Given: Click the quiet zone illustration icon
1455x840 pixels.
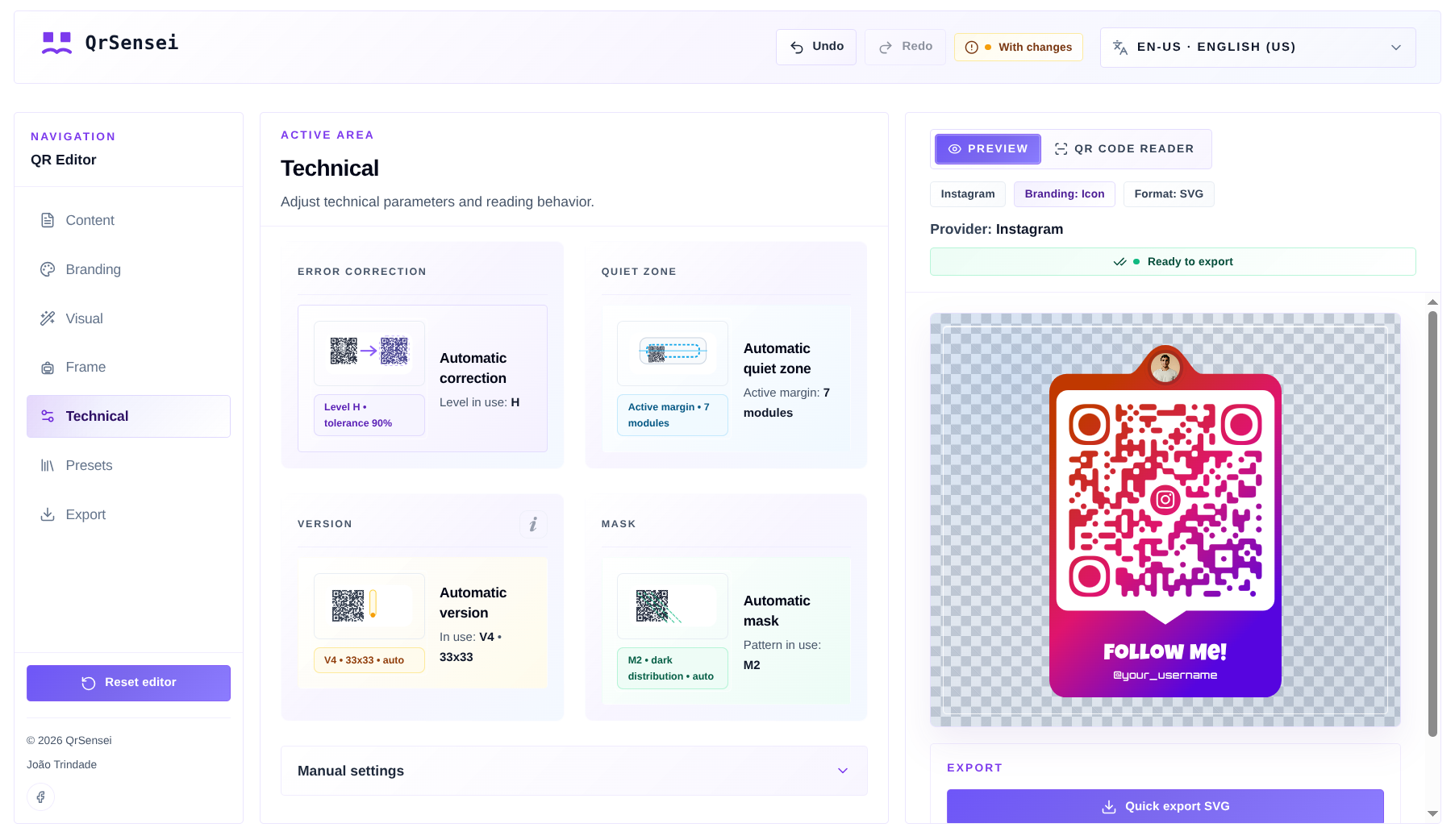Looking at the screenshot, I should click(x=673, y=352).
